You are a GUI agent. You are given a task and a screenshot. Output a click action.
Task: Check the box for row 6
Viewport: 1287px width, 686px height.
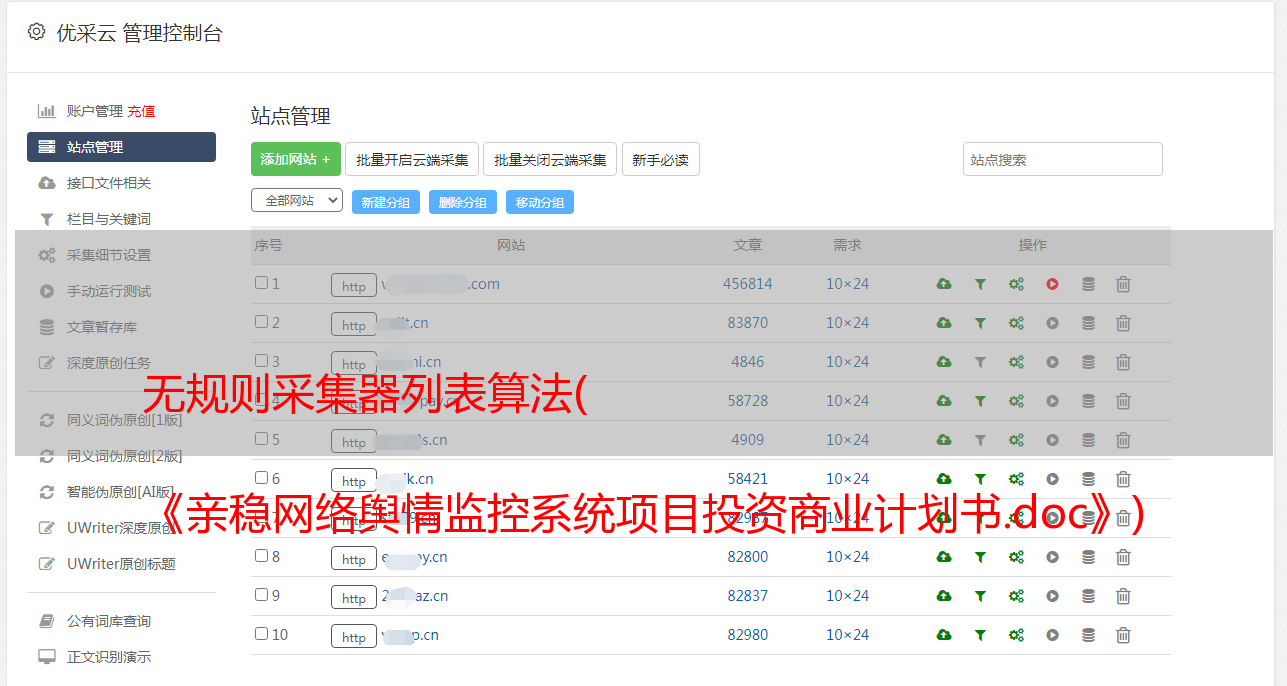pos(261,478)
